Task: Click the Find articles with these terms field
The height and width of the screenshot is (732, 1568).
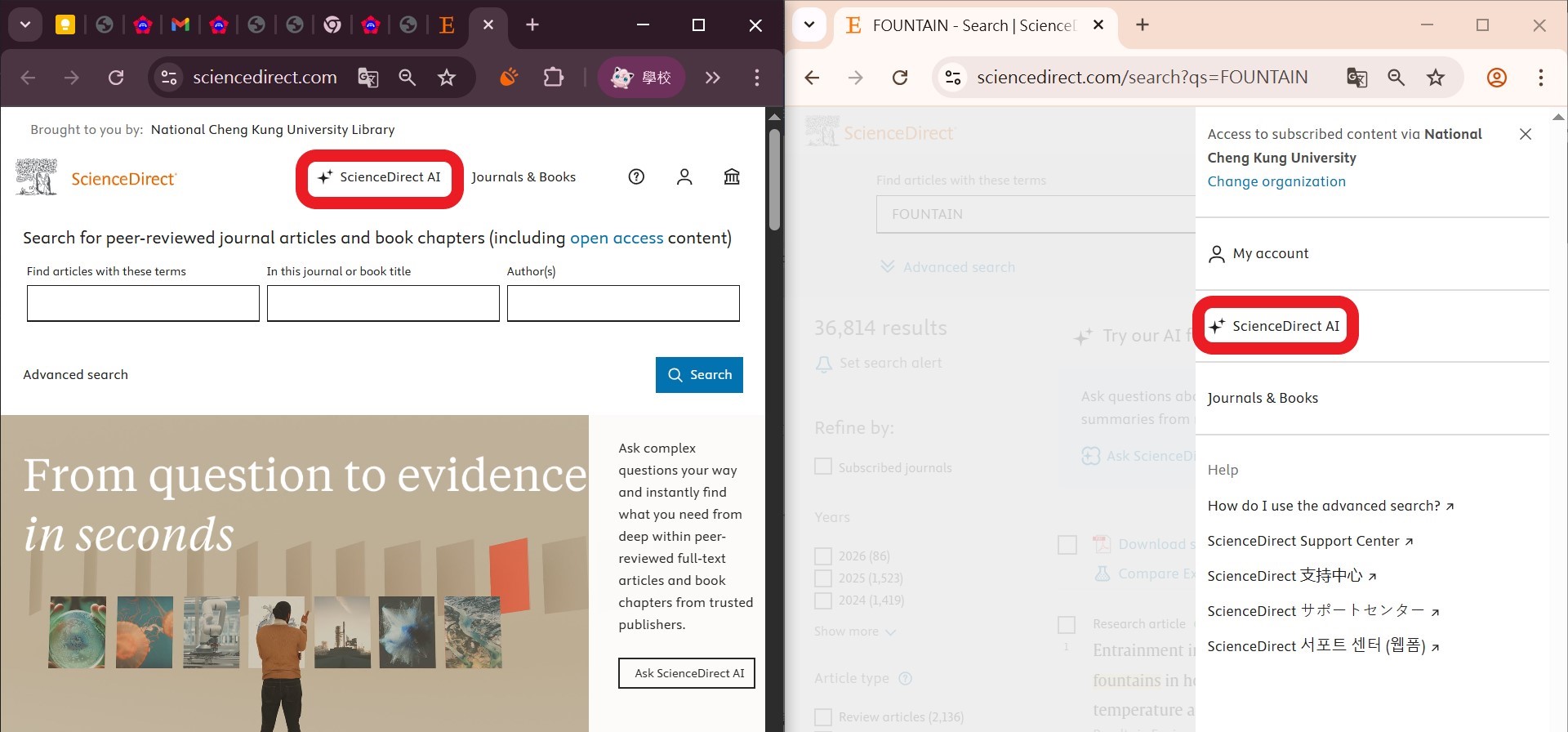Action: coord(143,303)
